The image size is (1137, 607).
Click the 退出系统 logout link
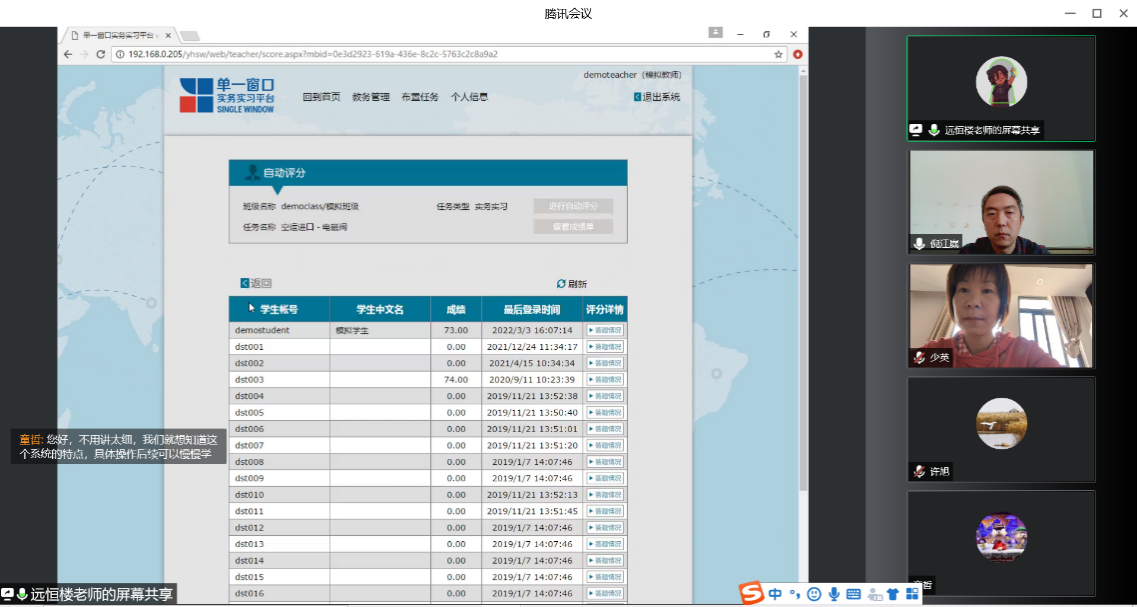point(657,97)
